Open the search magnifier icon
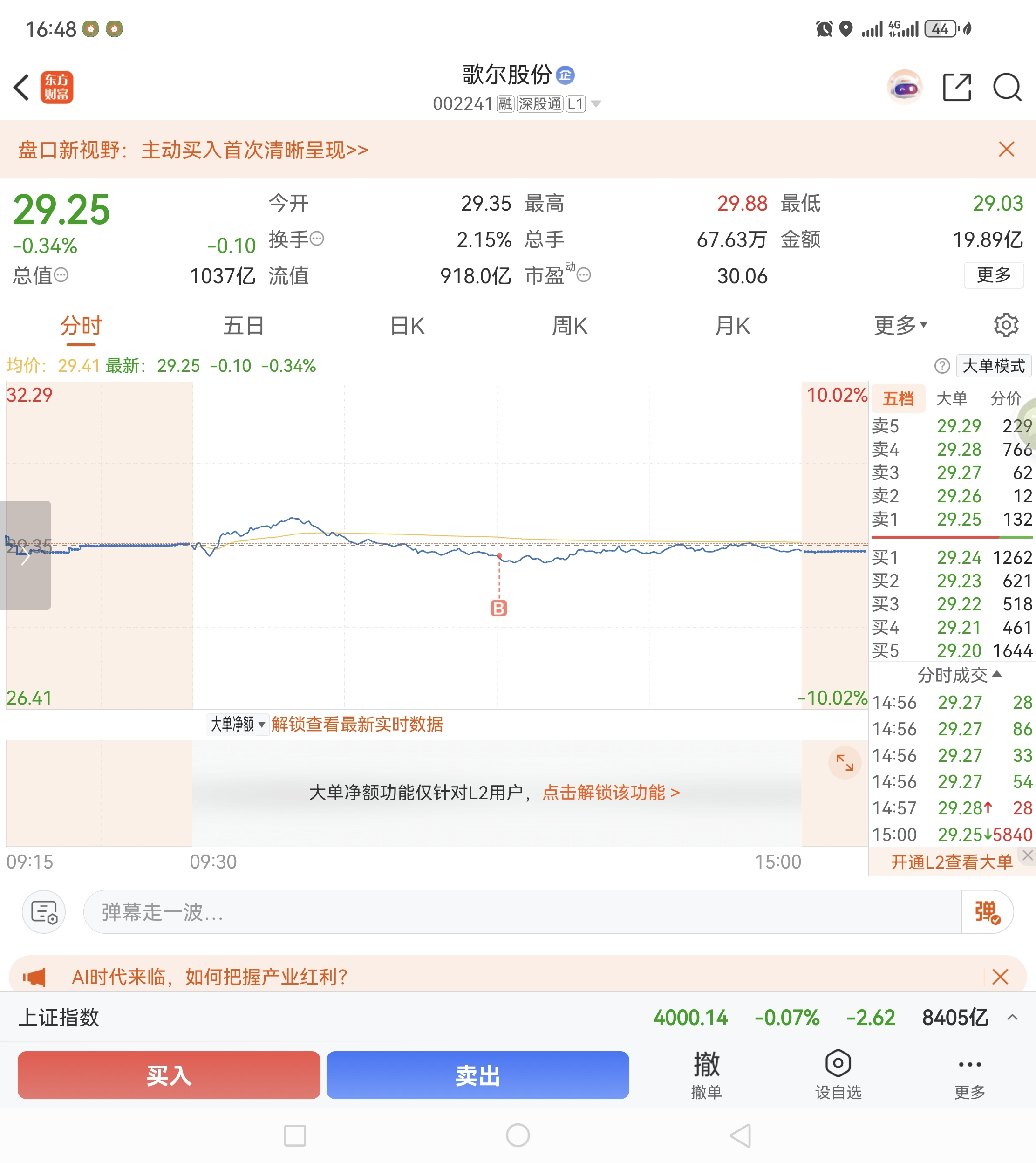This screenshot has width=1036, height=1163. [1006, 87]
